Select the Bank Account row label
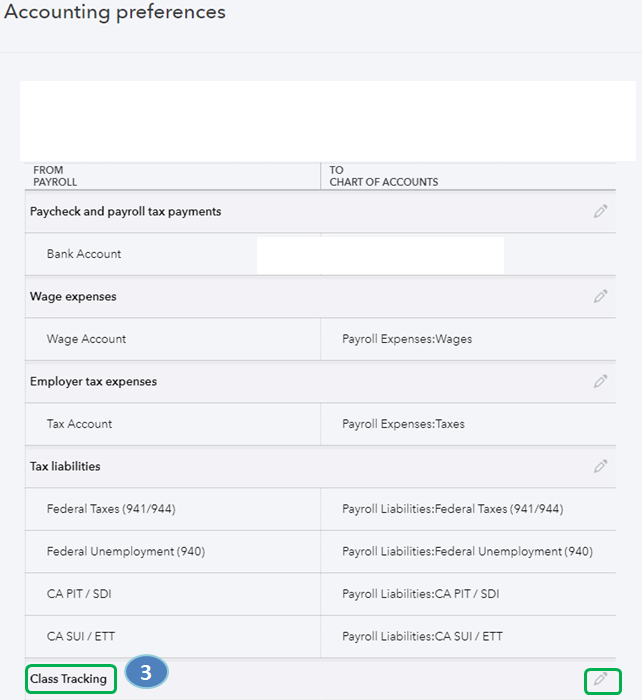This screenshot has height=700, width=642. point(84,254)
